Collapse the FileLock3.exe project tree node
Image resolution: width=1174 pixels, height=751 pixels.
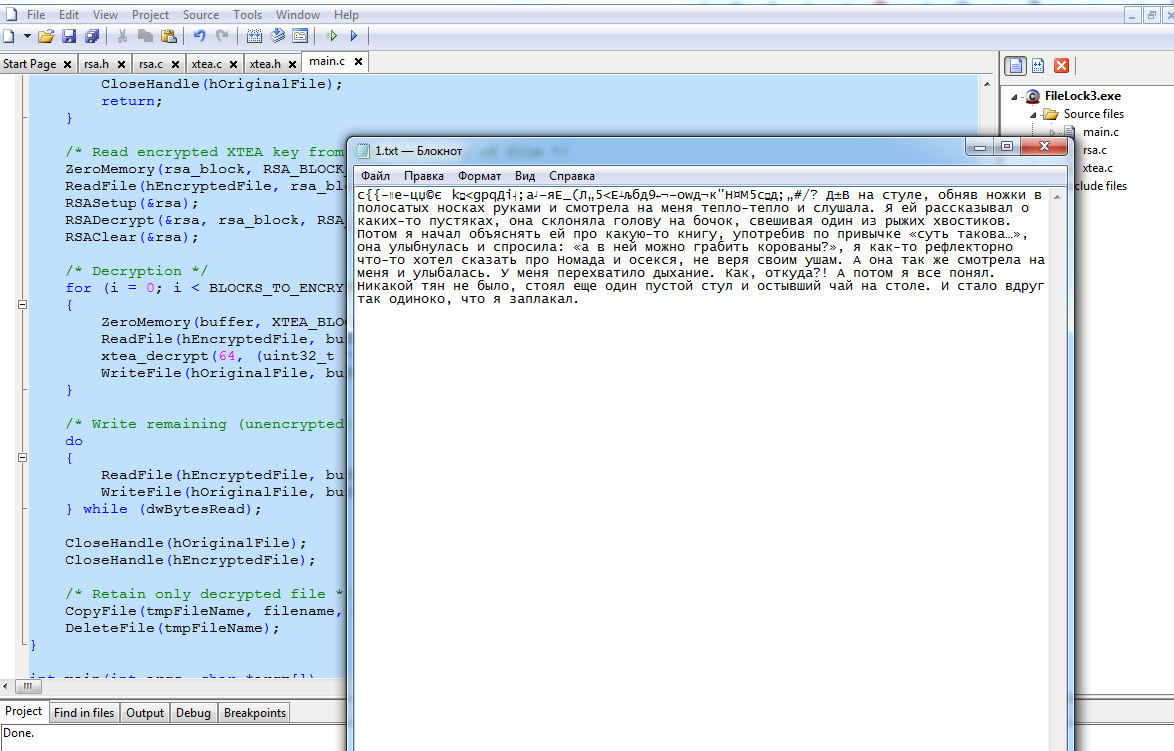point(1015,97)
